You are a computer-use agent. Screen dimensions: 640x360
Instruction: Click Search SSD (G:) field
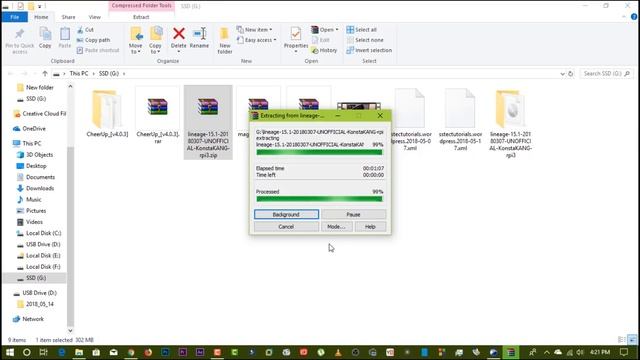coord(606,73)
